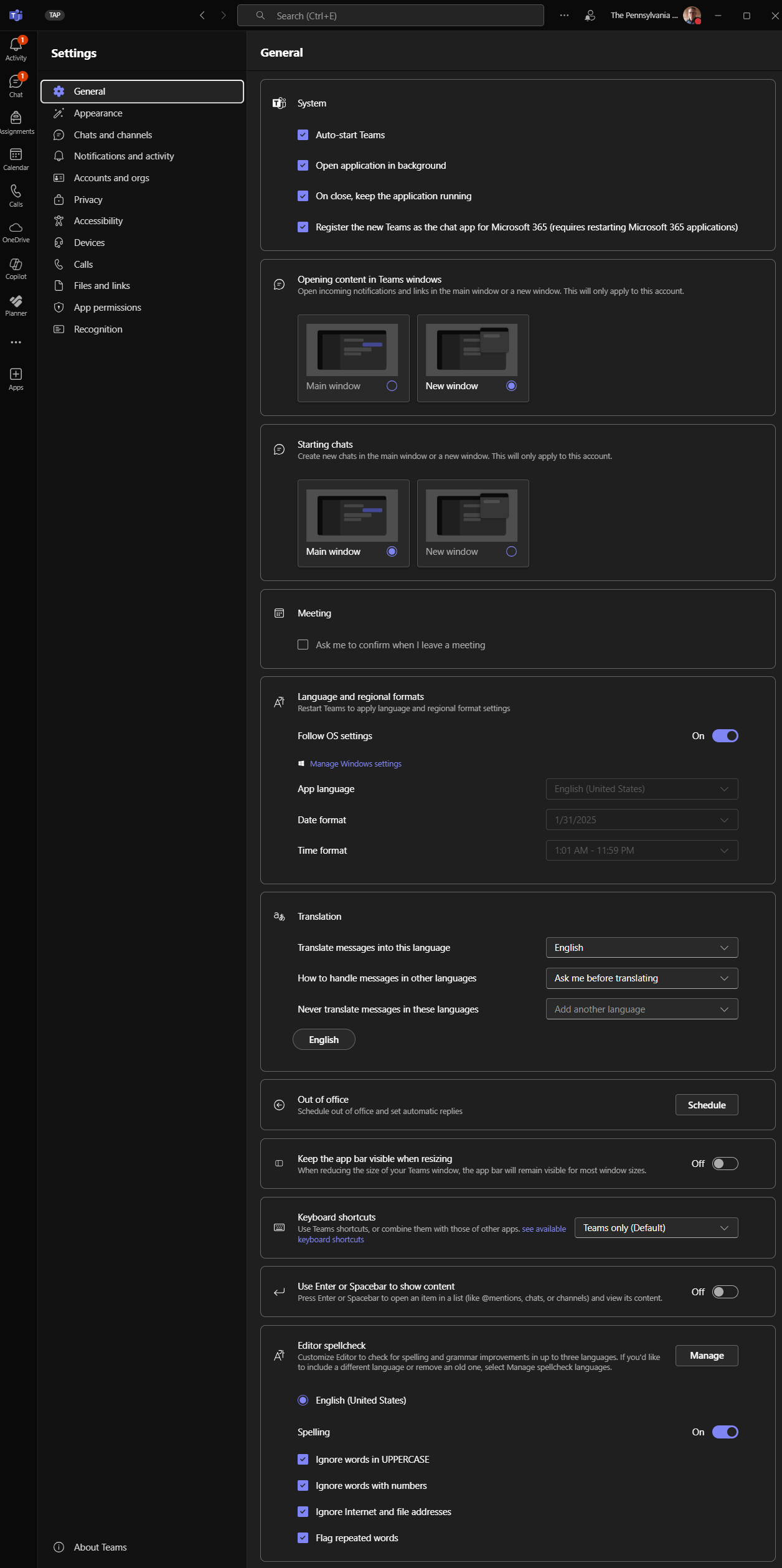Open Devices settings

pyautogui.click(x=142, y=243)
